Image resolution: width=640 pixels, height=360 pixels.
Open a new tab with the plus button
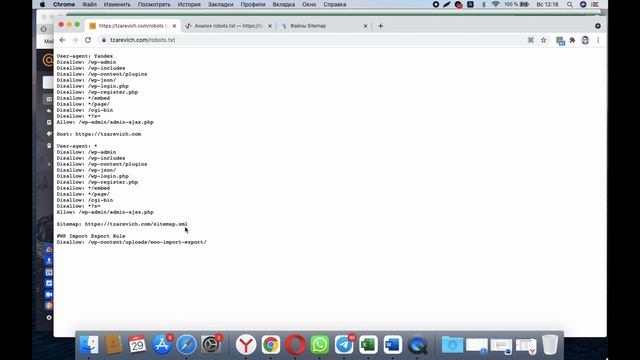click(380, 26)
